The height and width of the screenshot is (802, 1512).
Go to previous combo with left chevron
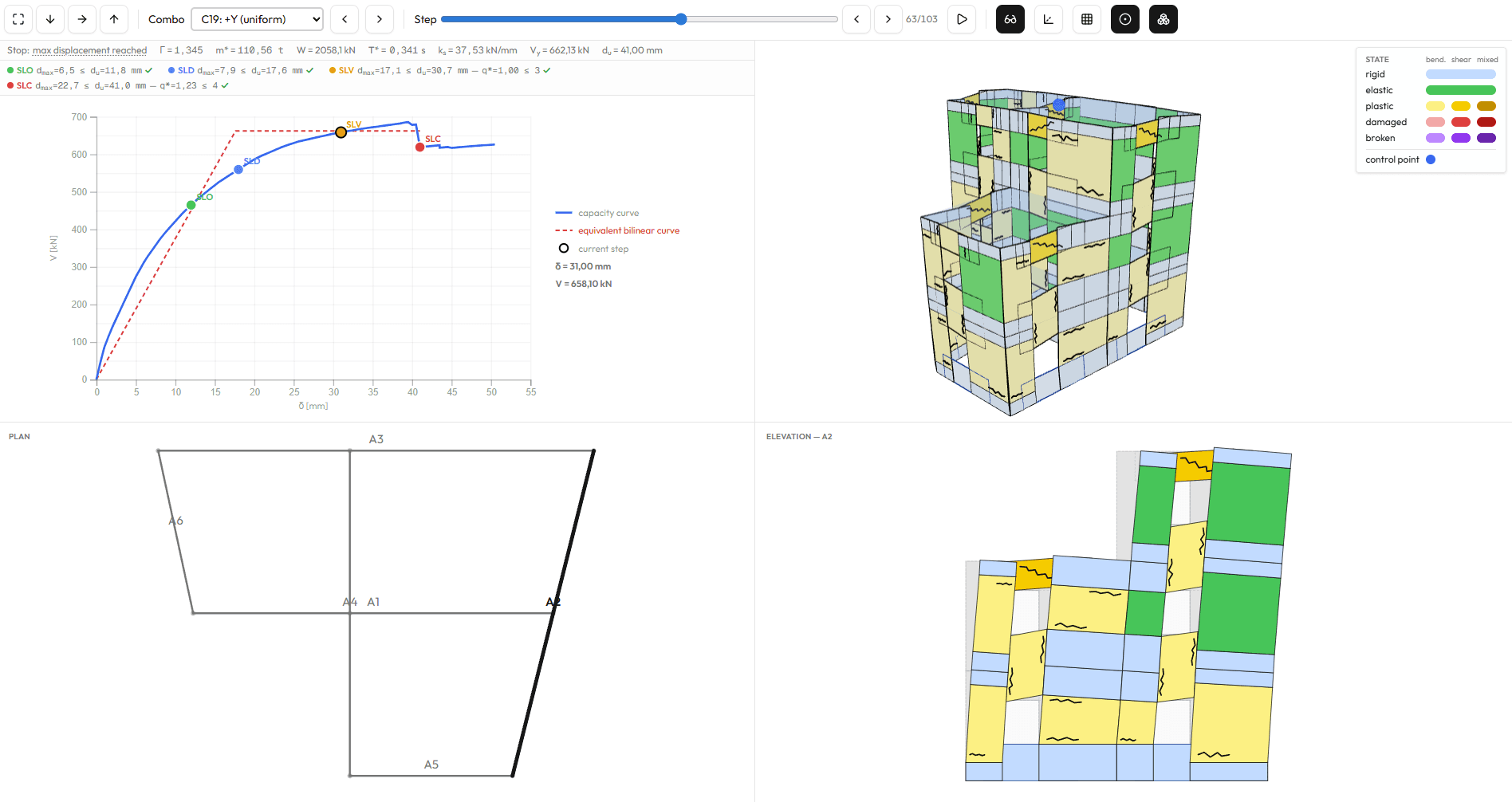[x=345, y=19]
